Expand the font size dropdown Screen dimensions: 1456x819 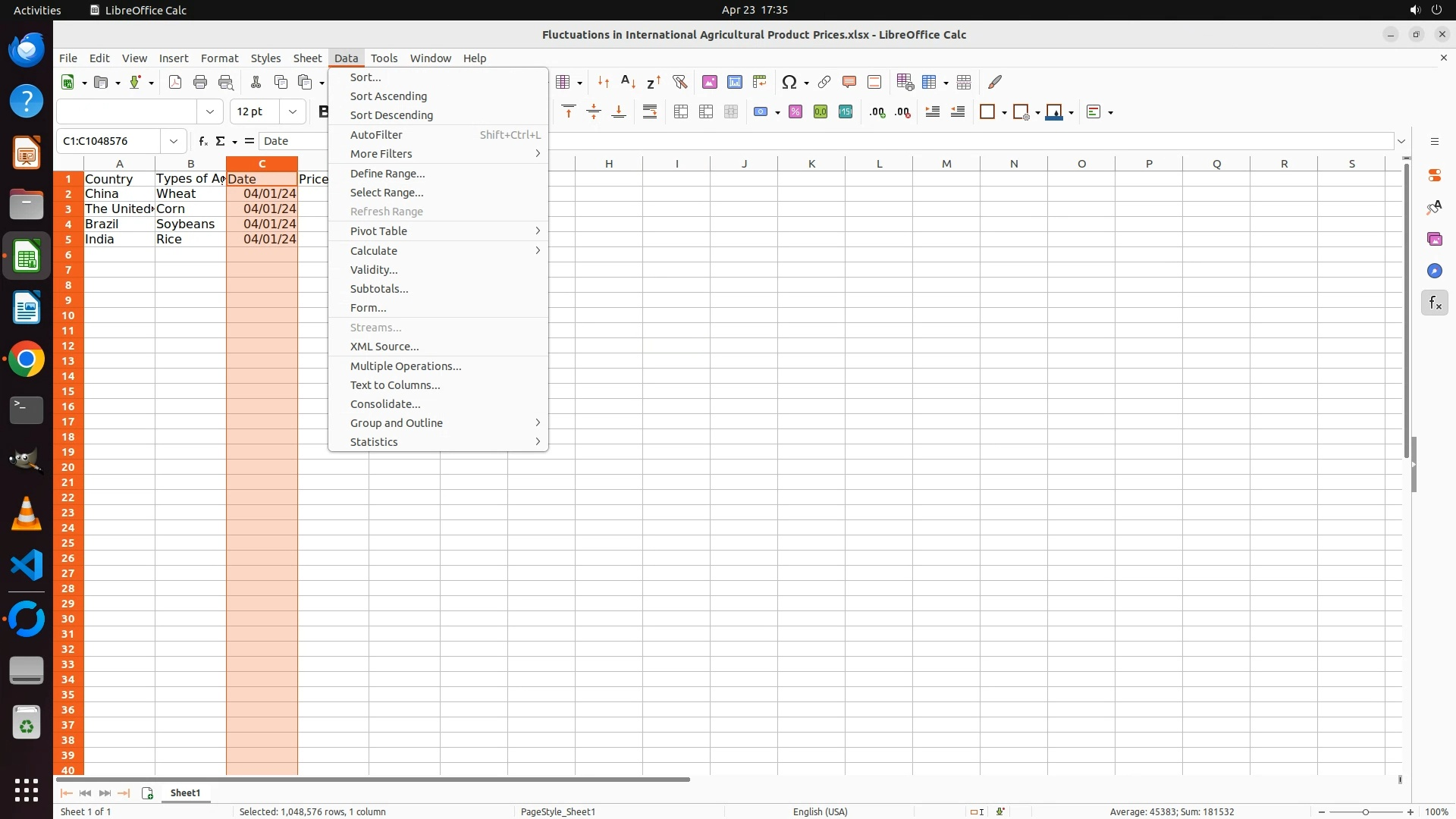click(293, 112)
